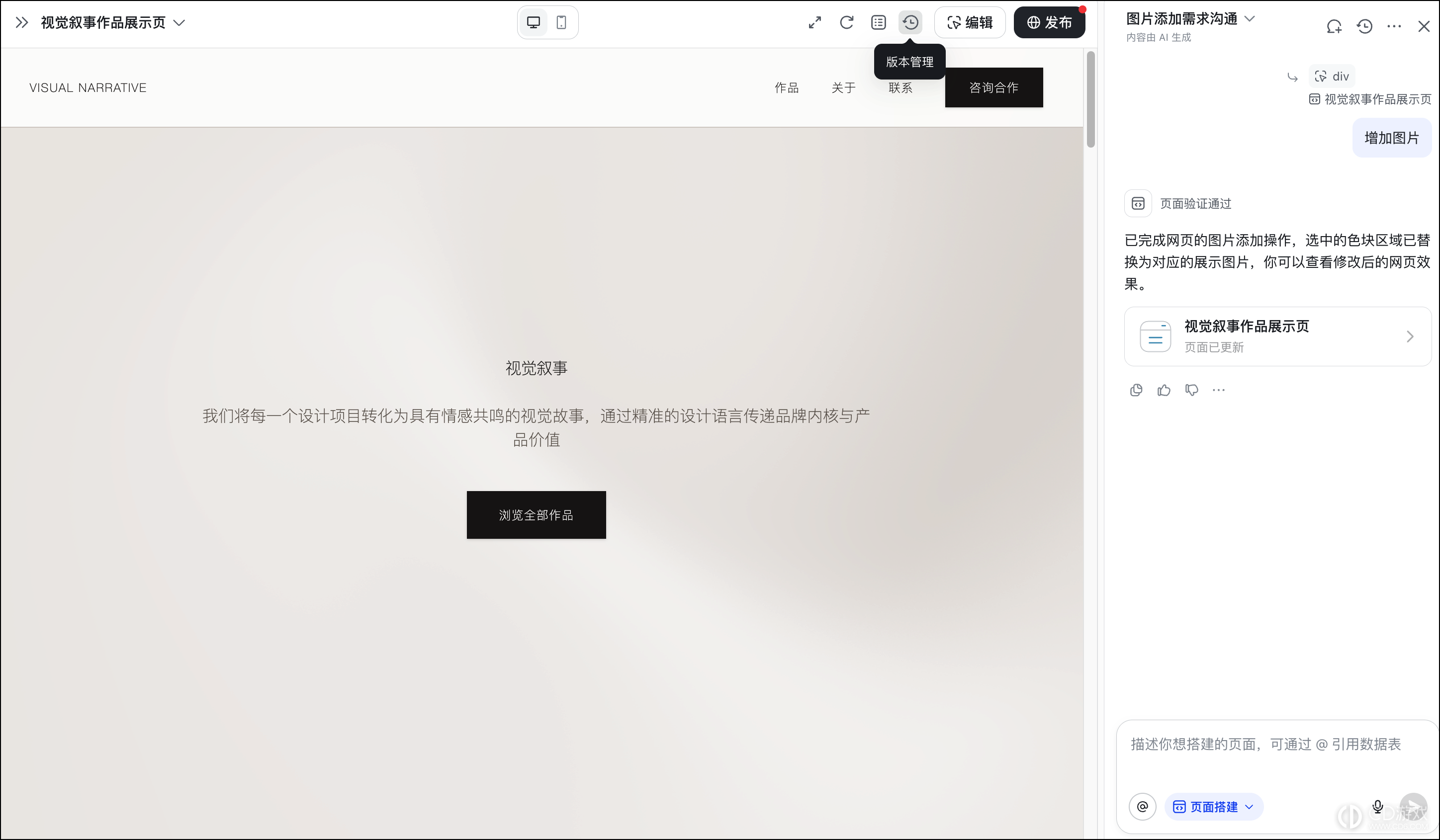Click the 增加图片 message bubble
The width and height of the screenshot is (1440, 840).
(x=1391, y=138)
